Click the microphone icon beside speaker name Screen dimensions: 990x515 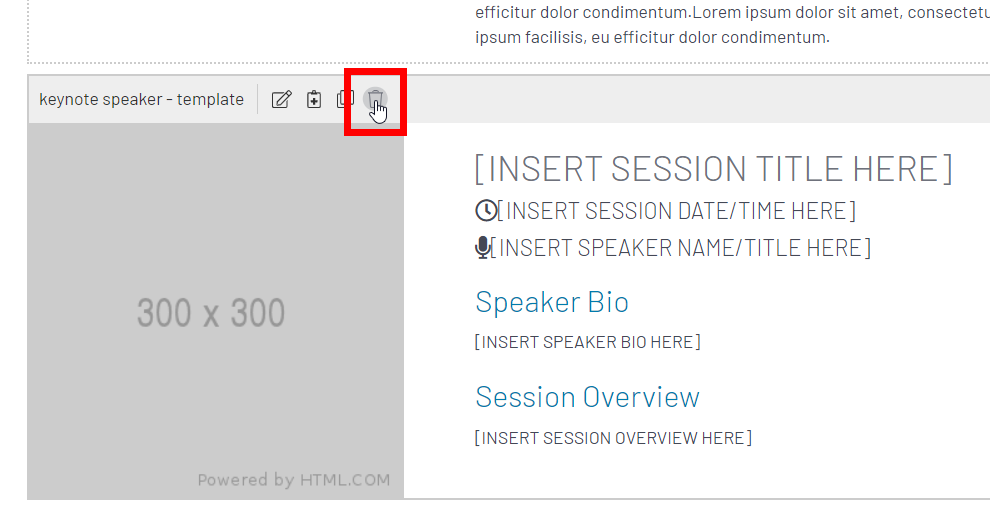pos(483,247)
